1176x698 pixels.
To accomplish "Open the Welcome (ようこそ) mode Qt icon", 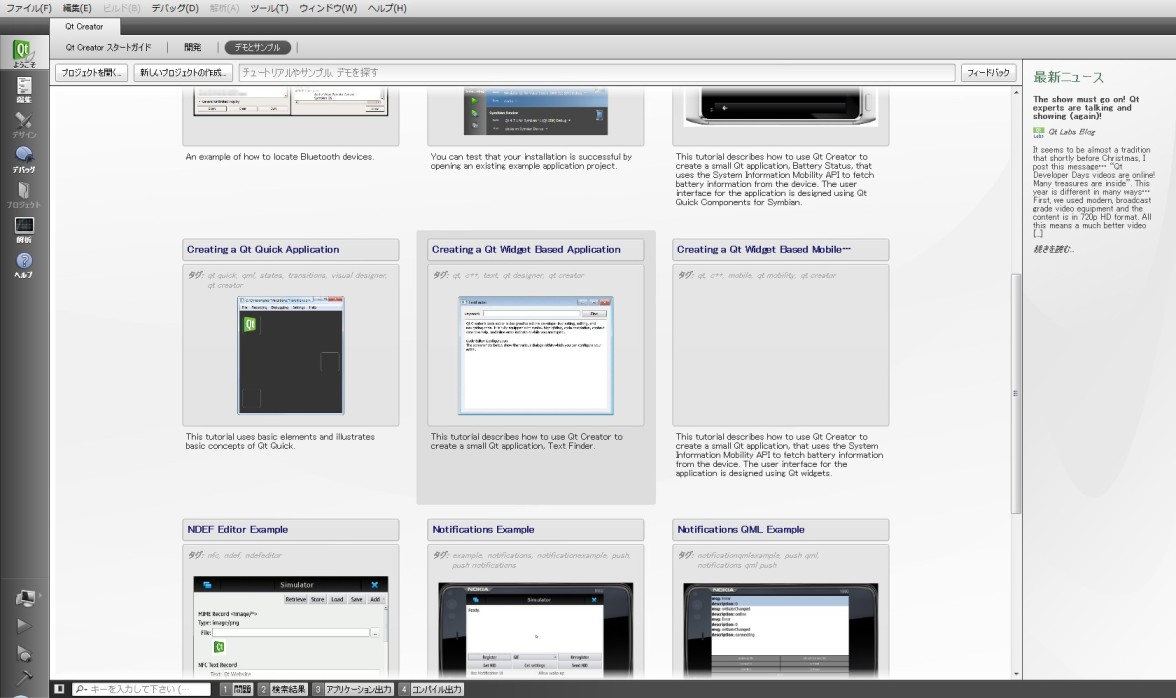I will (22, 52).
